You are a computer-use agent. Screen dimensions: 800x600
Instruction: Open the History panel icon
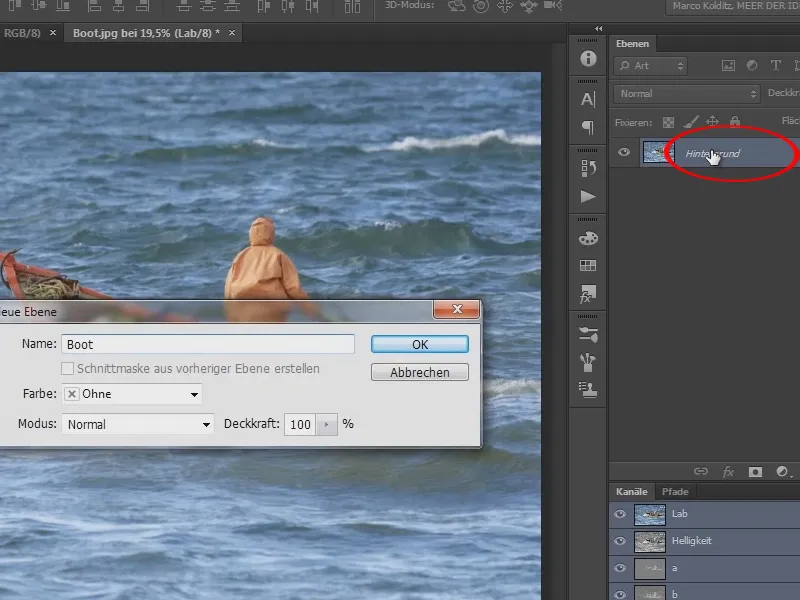[588, 168]
